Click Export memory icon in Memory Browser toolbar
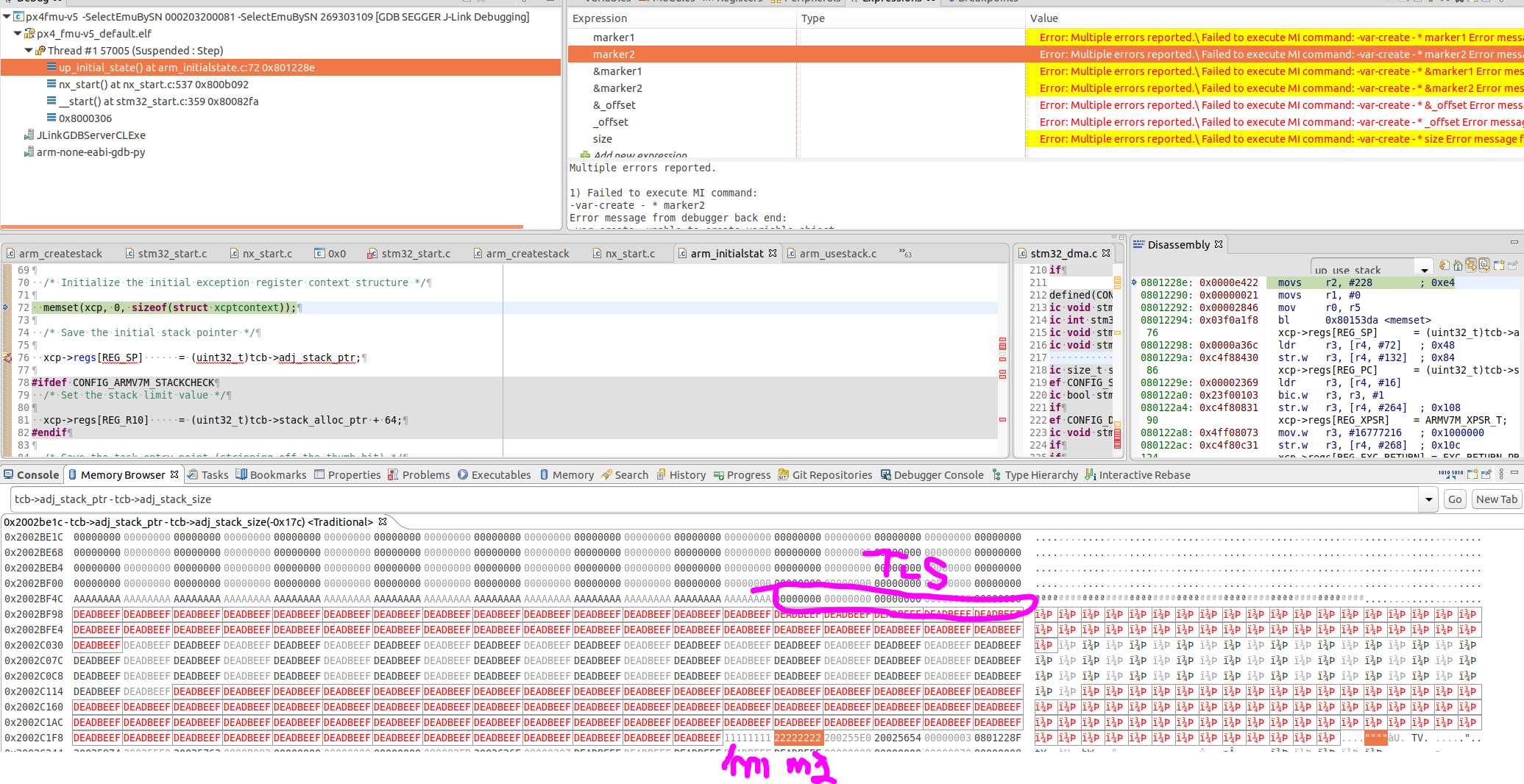Screen dimensions: 1524x784 point(1457,474)
